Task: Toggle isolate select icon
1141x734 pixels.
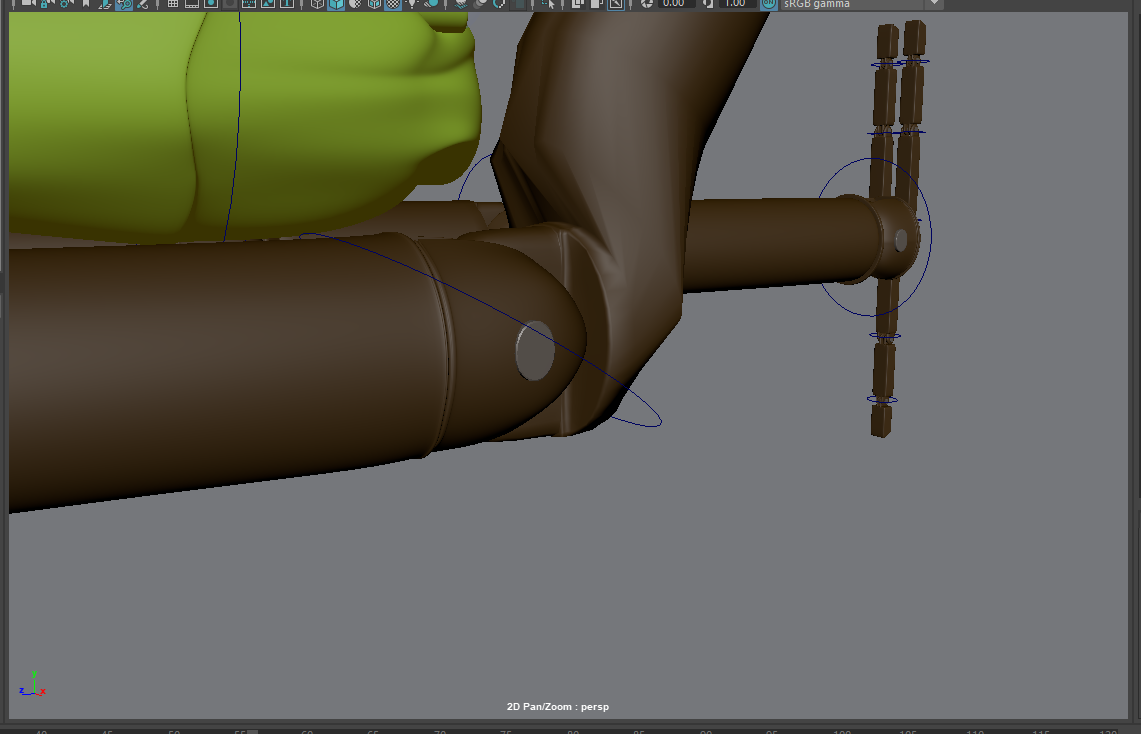Action: (x=549, y=4)
